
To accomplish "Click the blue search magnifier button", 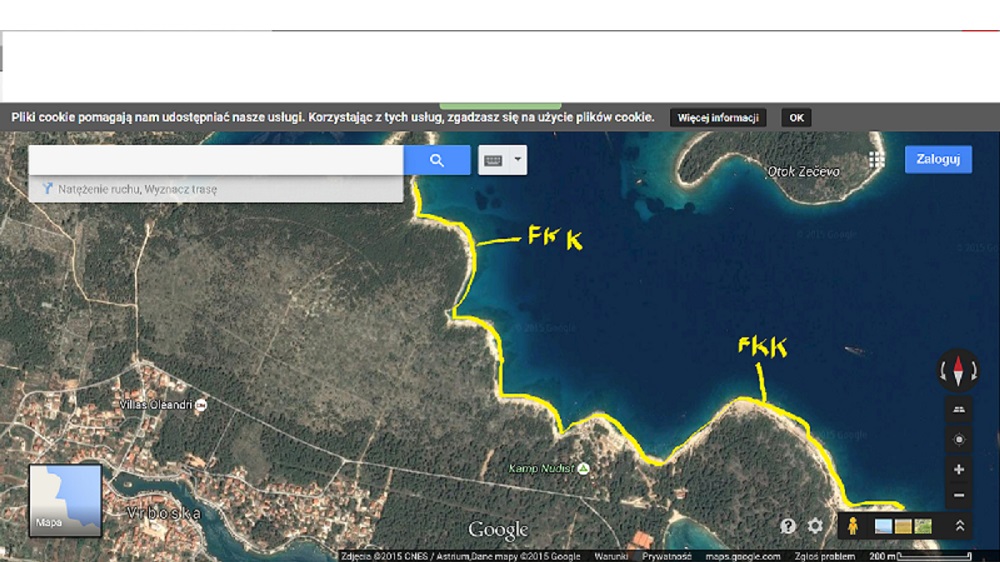I will click(x=437, y=160).
